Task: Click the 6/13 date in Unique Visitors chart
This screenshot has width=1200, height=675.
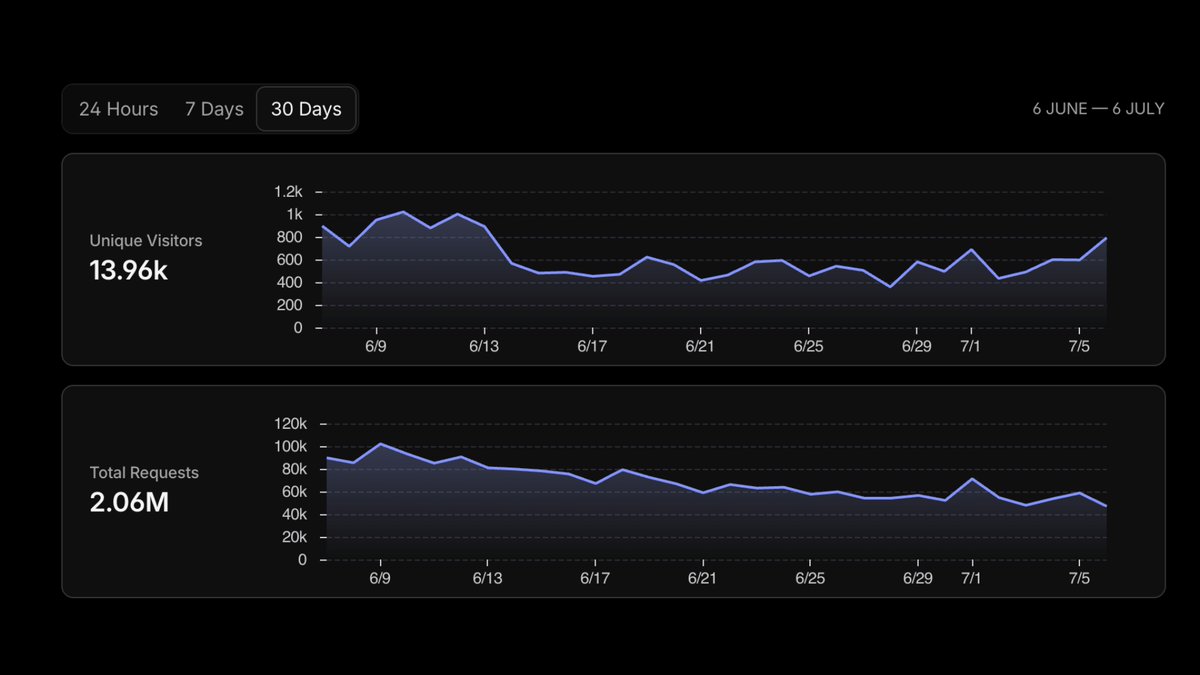Action: (485, 346)
